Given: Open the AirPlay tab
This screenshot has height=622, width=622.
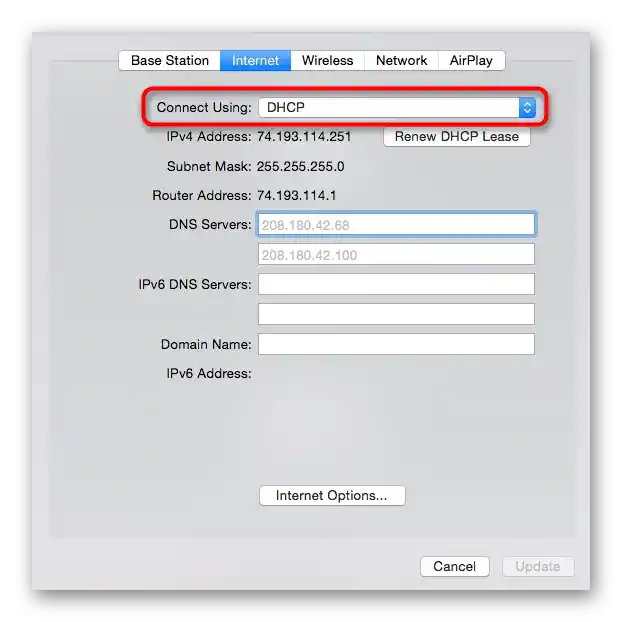Looking at the screenshot, I should 471,61.
